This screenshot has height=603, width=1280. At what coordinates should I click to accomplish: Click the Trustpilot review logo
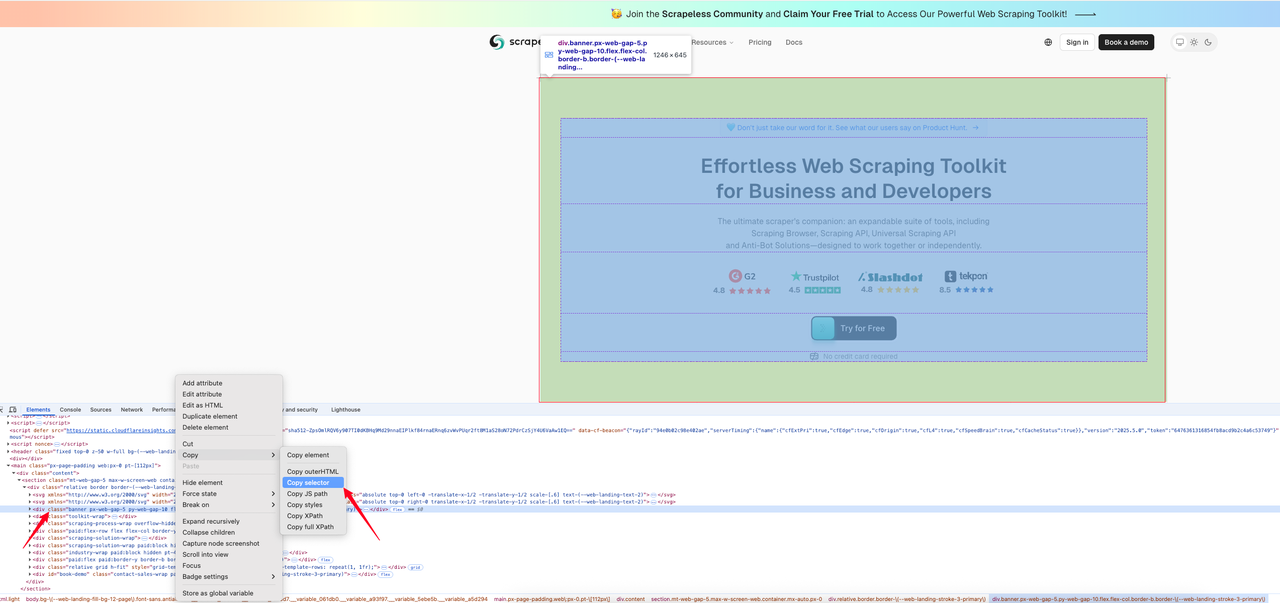click(x=814, y=276)
